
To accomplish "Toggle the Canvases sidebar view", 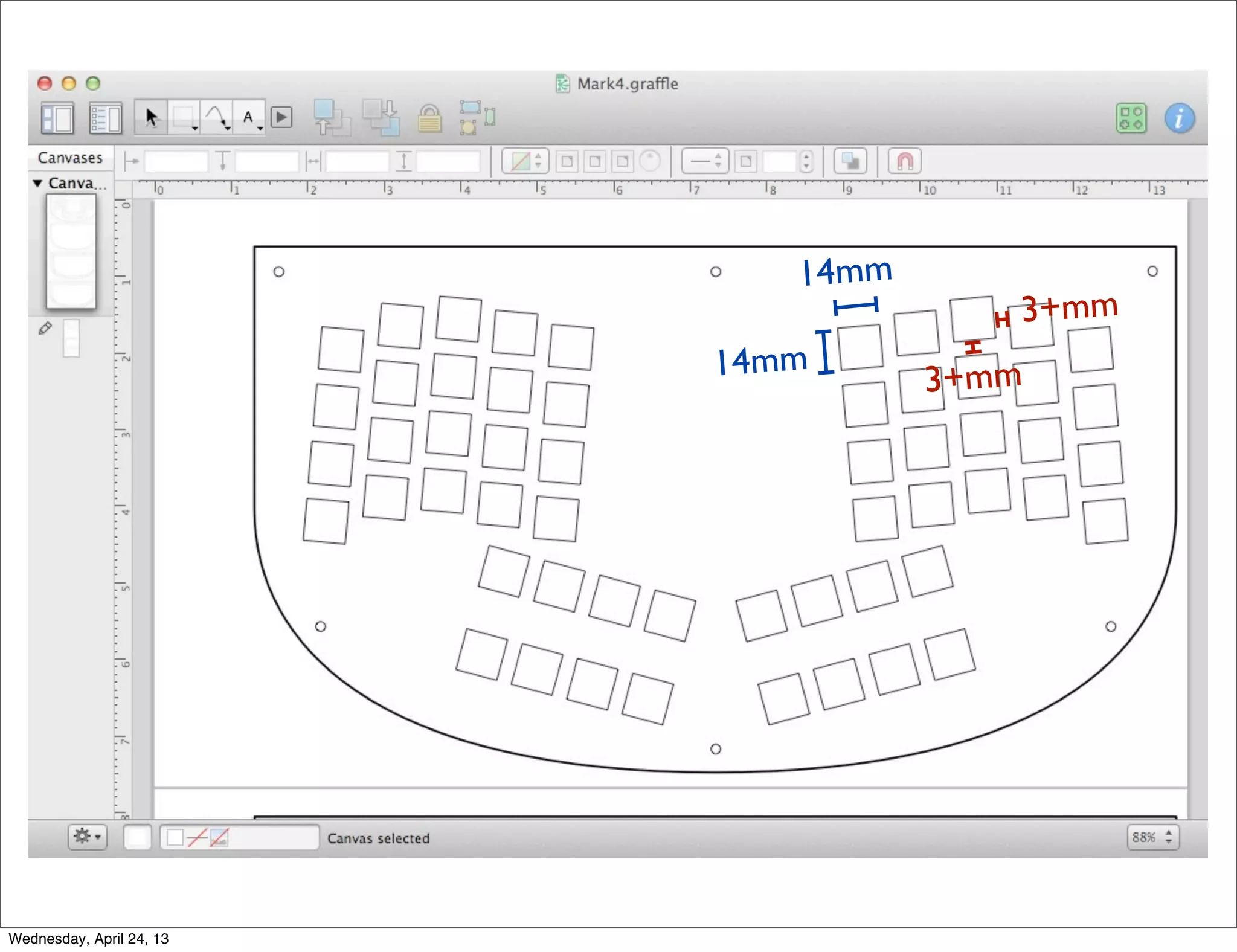I will pos(57,118).
